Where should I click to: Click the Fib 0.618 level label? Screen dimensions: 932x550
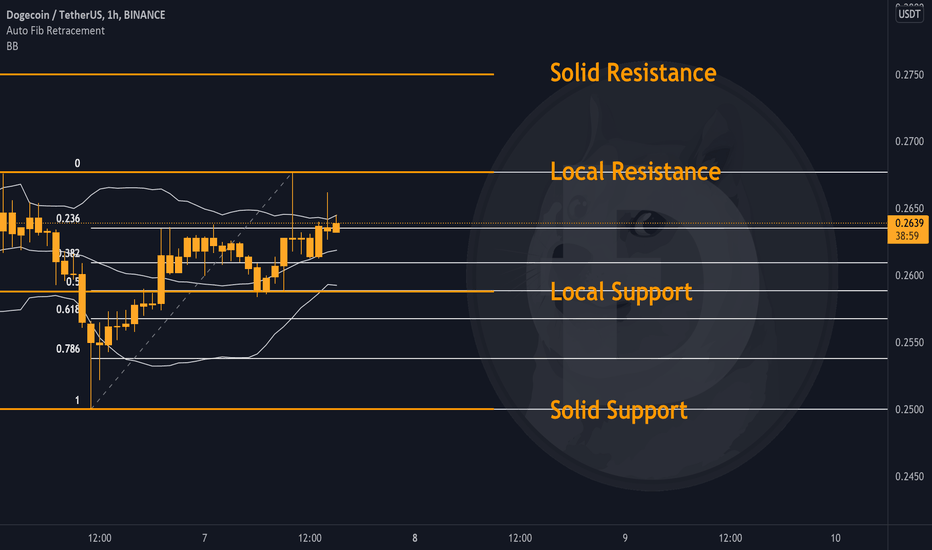pyautogui.click(x=68, y=309)
